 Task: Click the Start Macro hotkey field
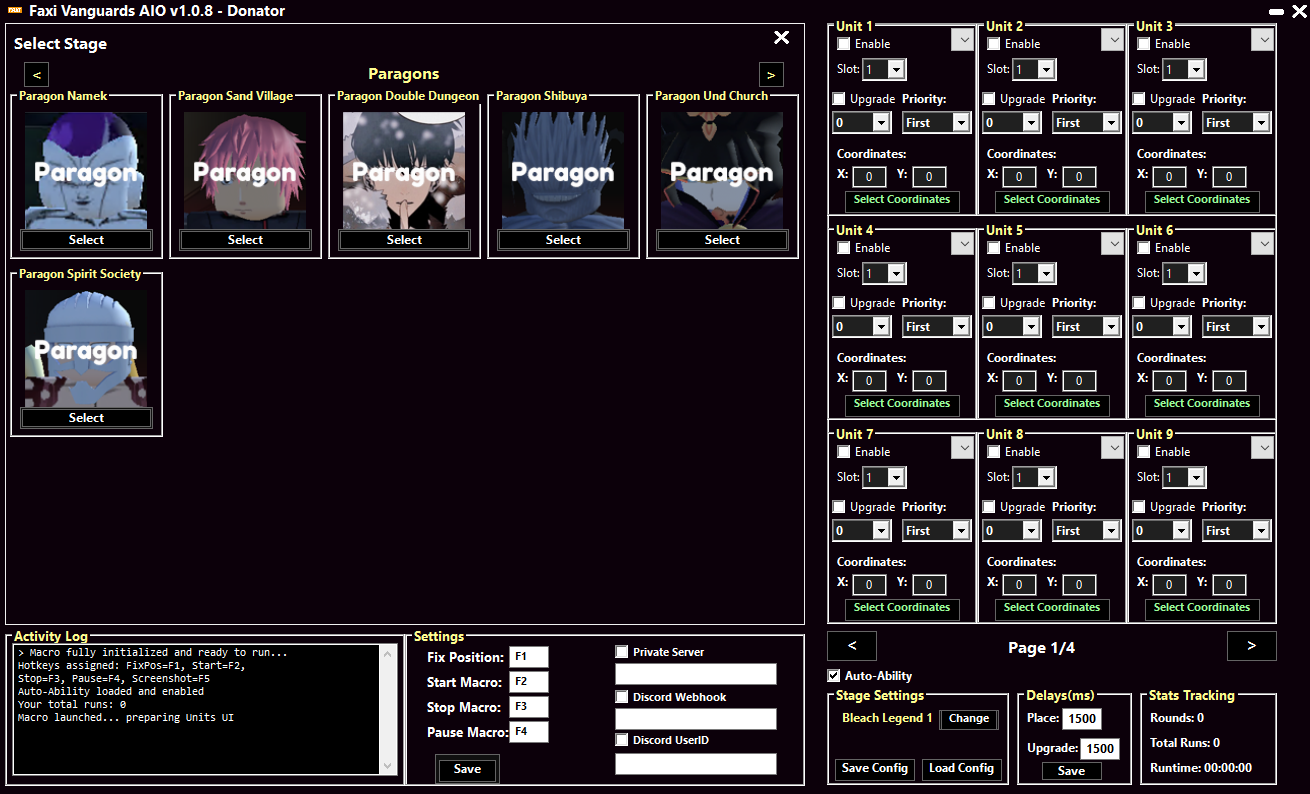pyautogui.click(x=529, y=682)
